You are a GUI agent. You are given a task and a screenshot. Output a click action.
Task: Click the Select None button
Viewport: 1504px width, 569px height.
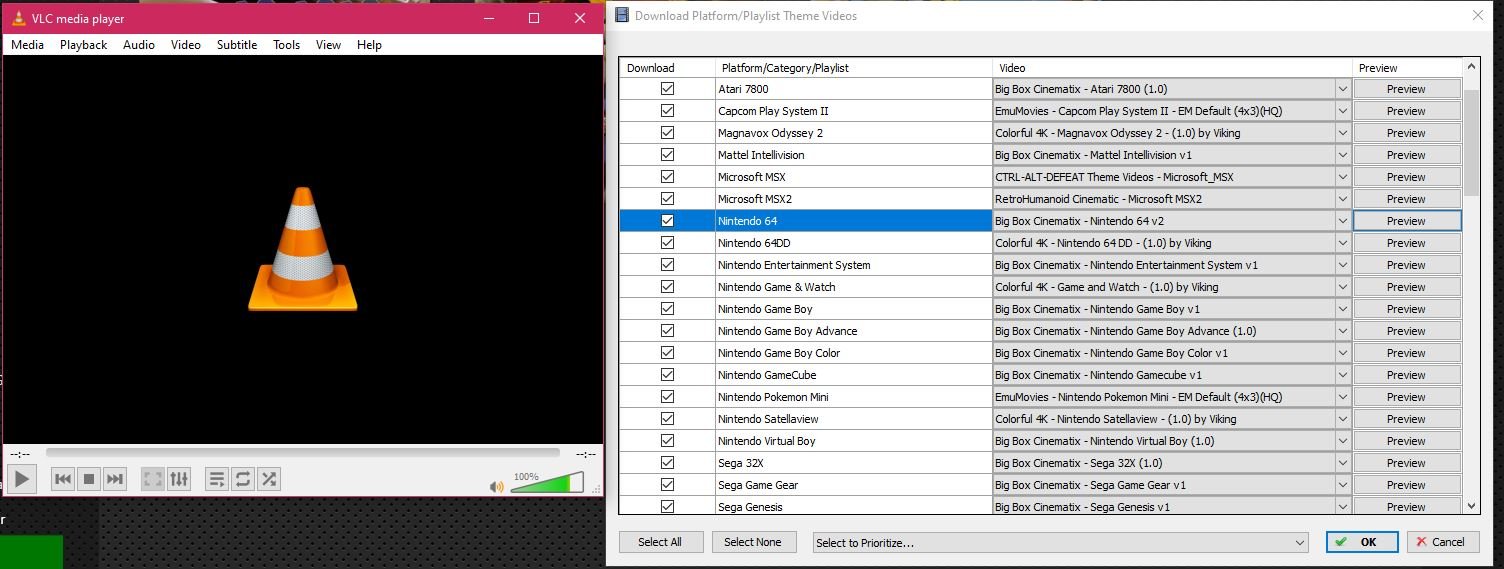pyautogui.click(x=753, y=542)
